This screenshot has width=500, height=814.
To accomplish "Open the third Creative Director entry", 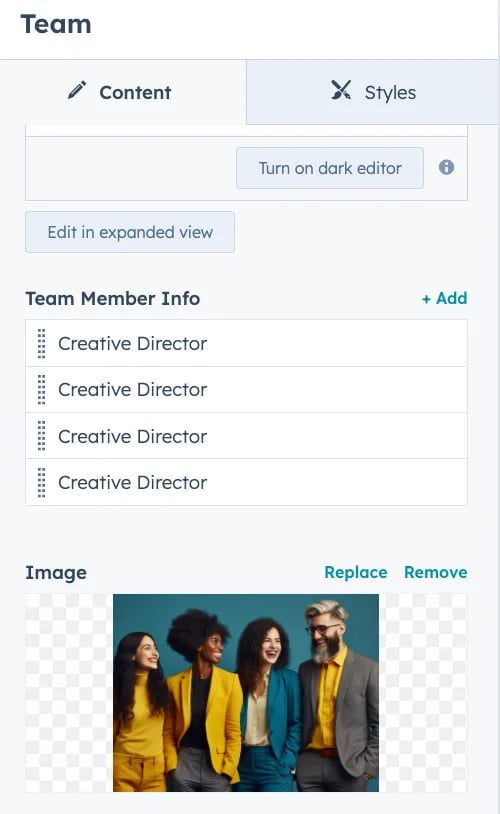I will point(247,436).
